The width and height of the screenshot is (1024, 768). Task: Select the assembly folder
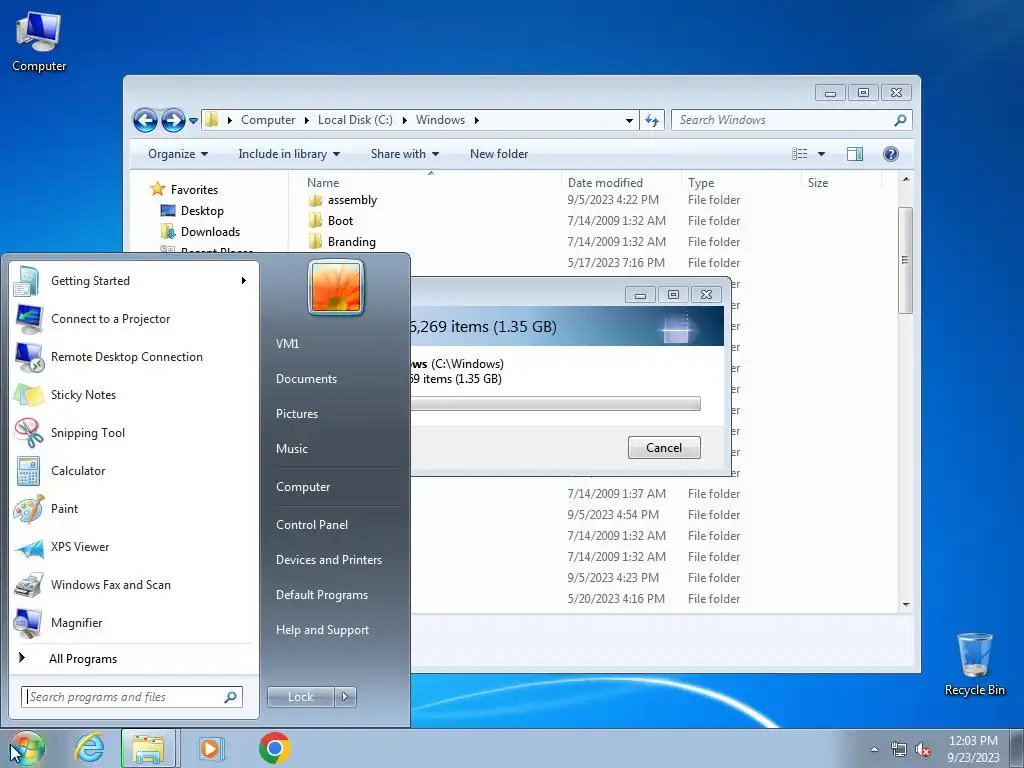click(352, 200)
